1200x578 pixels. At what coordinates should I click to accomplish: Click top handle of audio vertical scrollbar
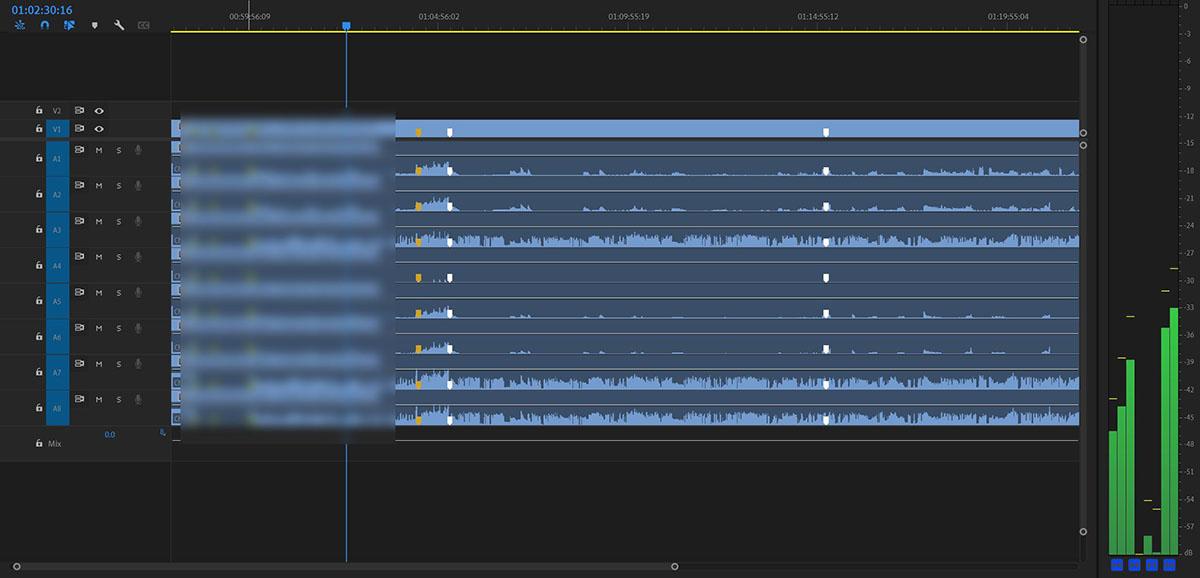(1084, 145)
